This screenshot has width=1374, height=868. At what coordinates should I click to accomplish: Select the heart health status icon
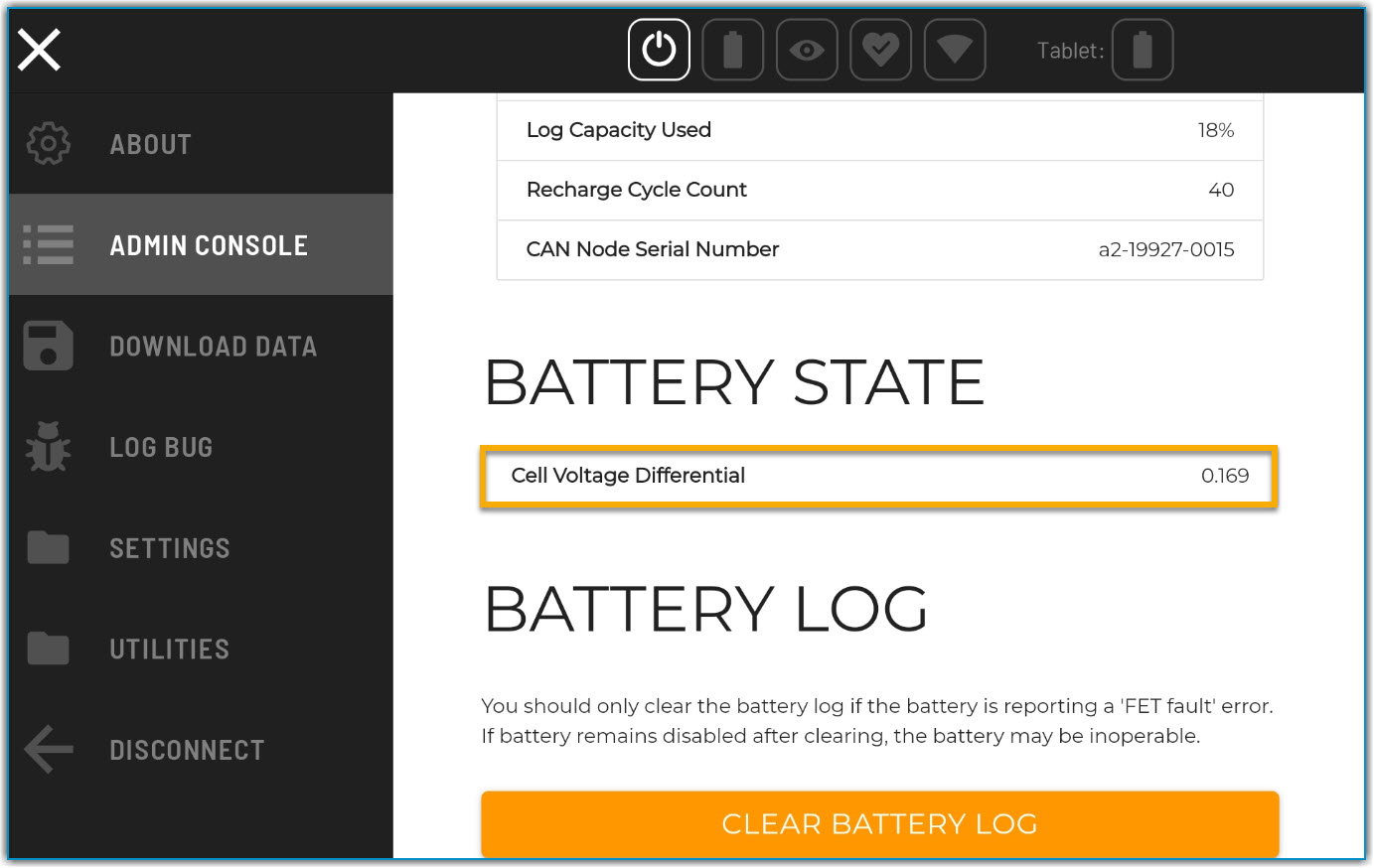tap(881, 50)
